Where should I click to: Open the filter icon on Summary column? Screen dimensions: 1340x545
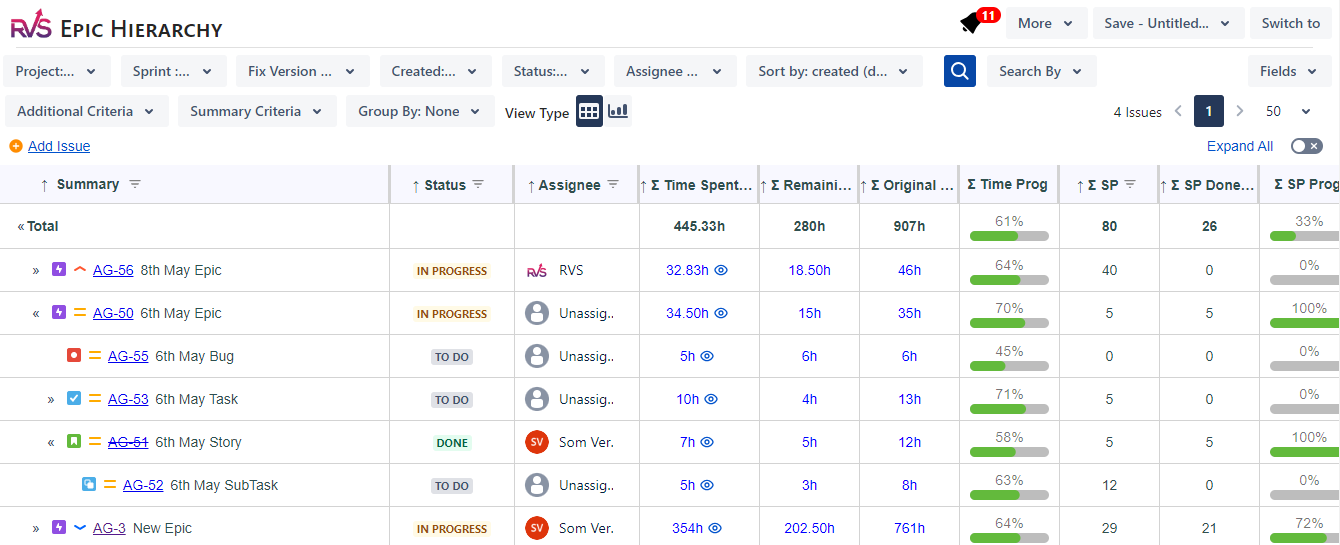135,184
